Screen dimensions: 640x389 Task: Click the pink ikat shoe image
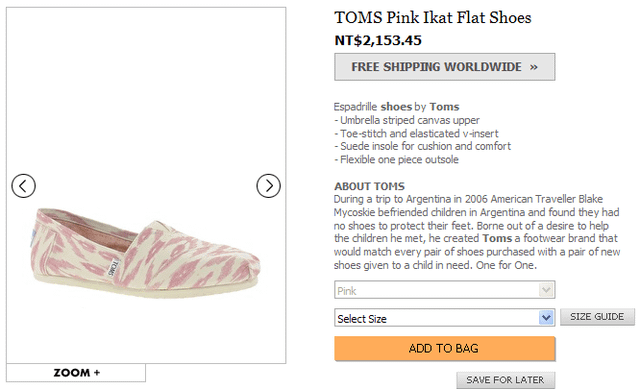coord(145,252)
